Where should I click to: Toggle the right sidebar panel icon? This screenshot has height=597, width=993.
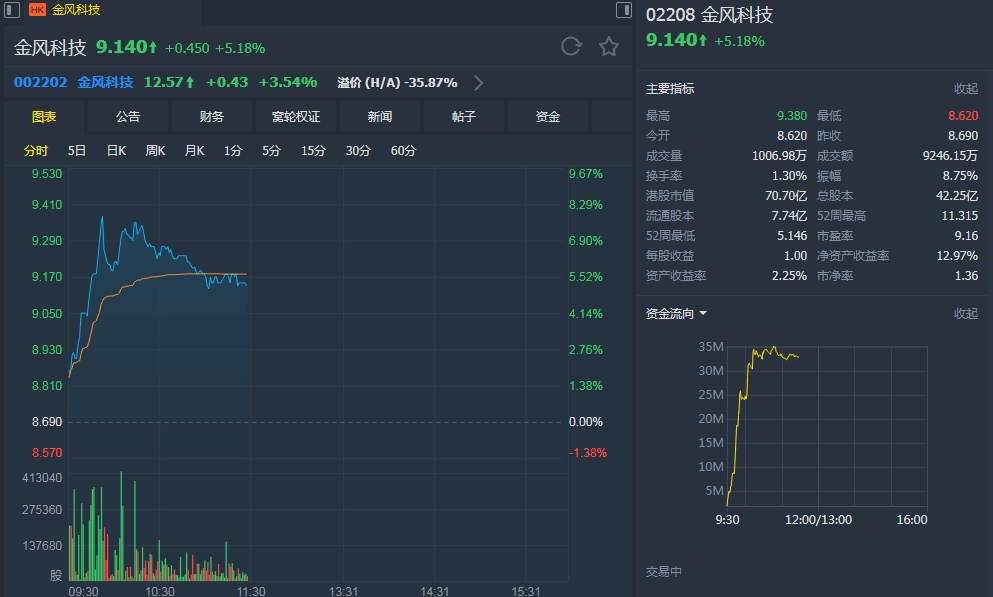tap(624, 9)
